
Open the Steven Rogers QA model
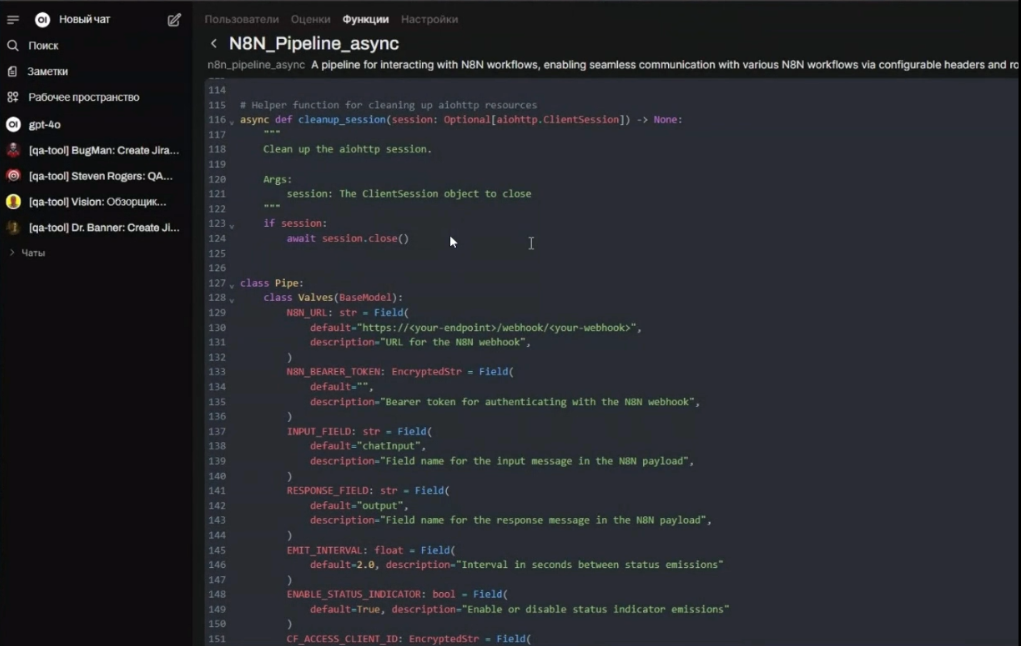[103, 177]
